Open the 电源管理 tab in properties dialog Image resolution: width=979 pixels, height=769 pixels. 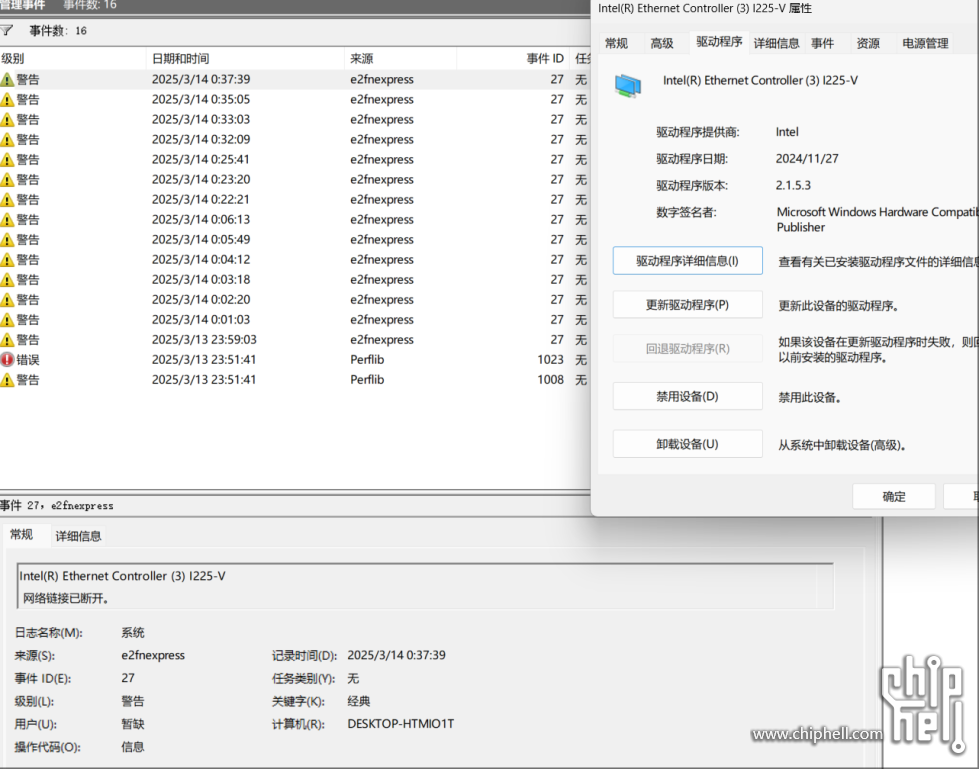925,43
